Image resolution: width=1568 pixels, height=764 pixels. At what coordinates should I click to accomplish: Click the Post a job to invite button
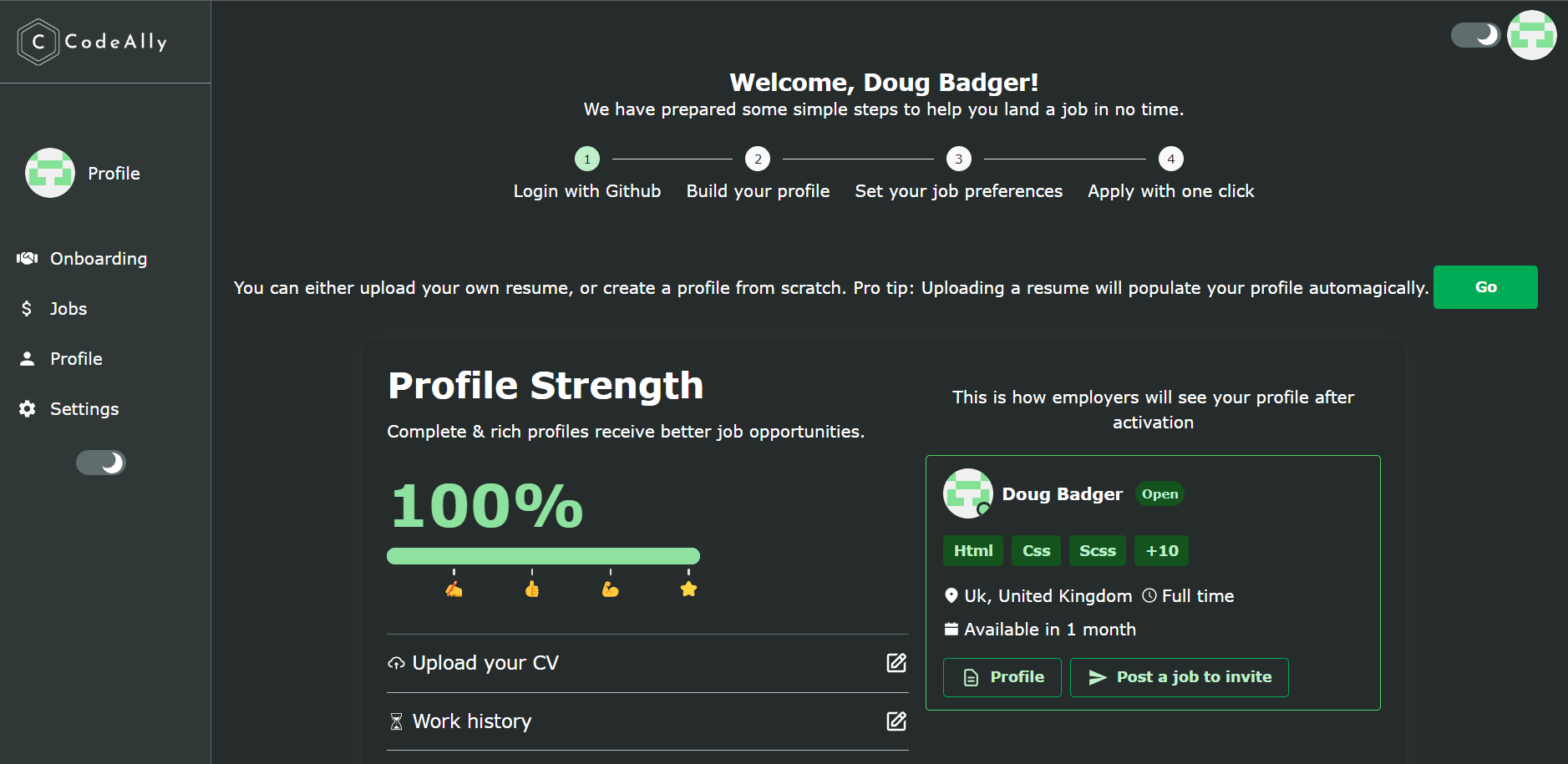pyautogui.click(x=1180, y=677)
